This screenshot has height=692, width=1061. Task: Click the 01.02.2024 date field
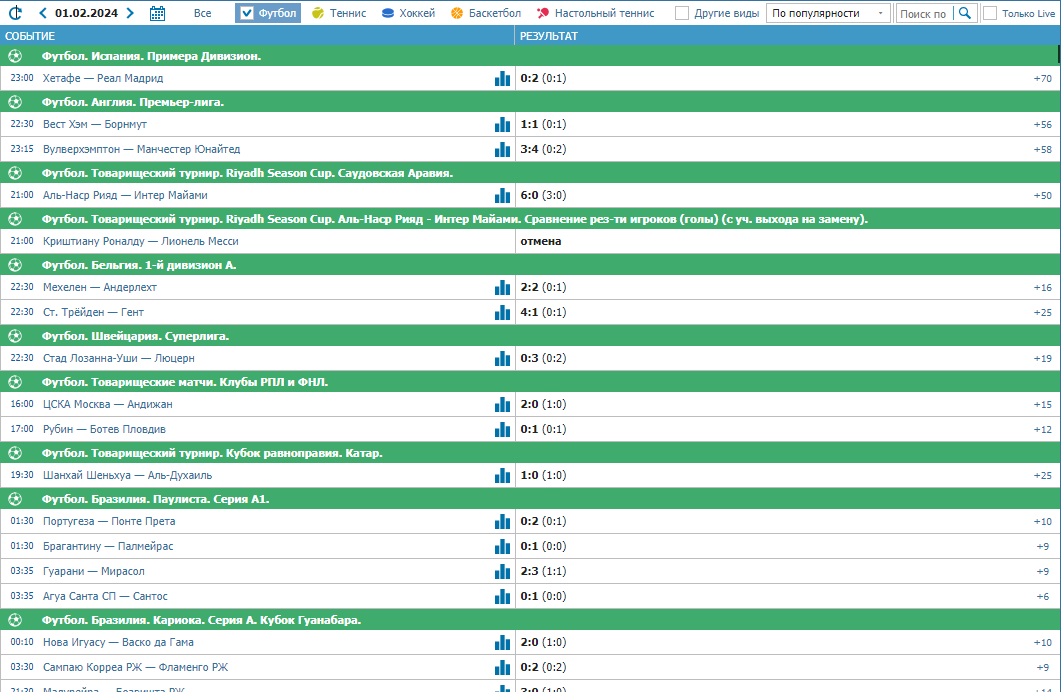87,13
